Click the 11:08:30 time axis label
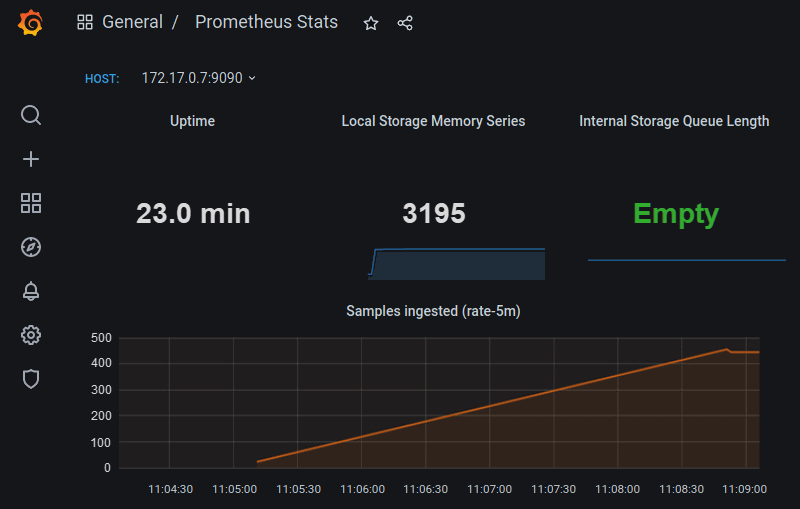This screenshot has width=800, height=509. coord(682,489)
